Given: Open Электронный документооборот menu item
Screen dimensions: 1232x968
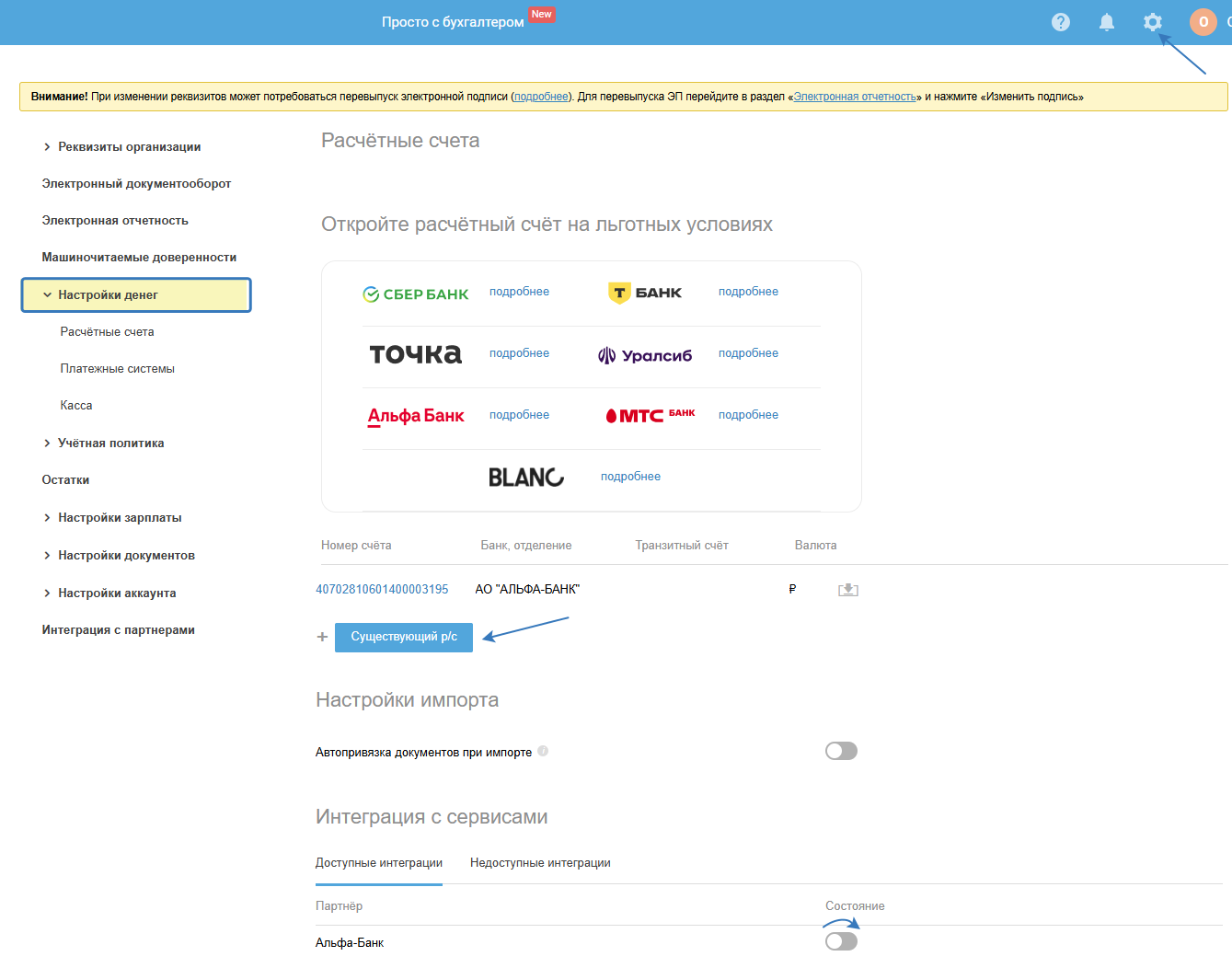Looking at the screenshot, I should click(x=136, y=184).
